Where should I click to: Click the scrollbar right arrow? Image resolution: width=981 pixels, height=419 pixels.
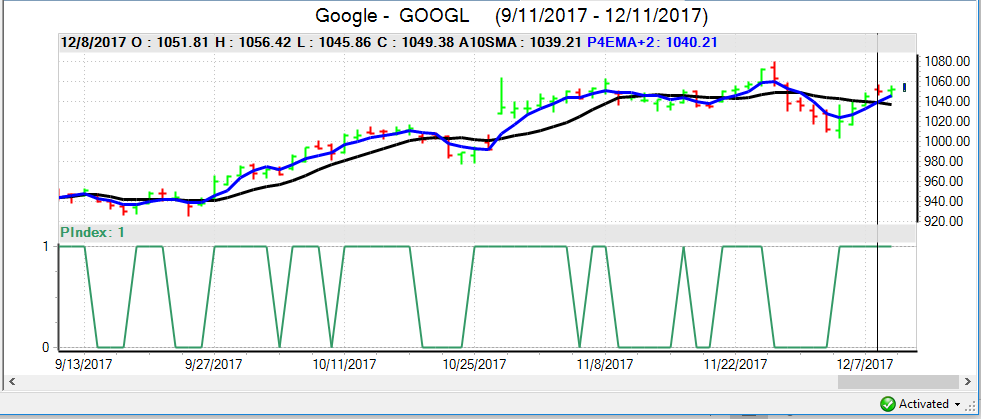point(969,381)
